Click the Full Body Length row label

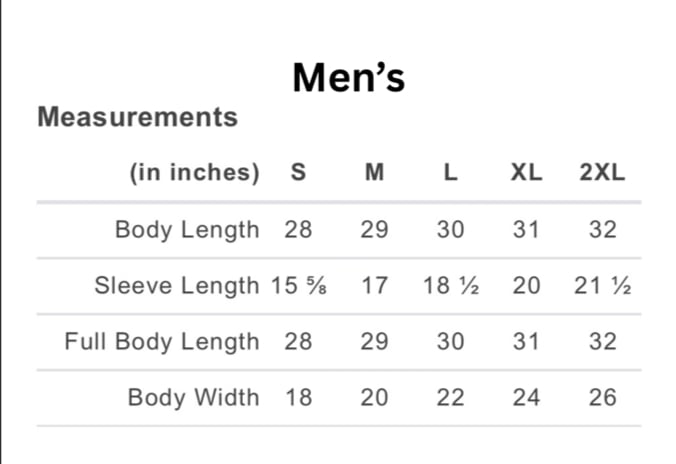(x=162, y=342)
